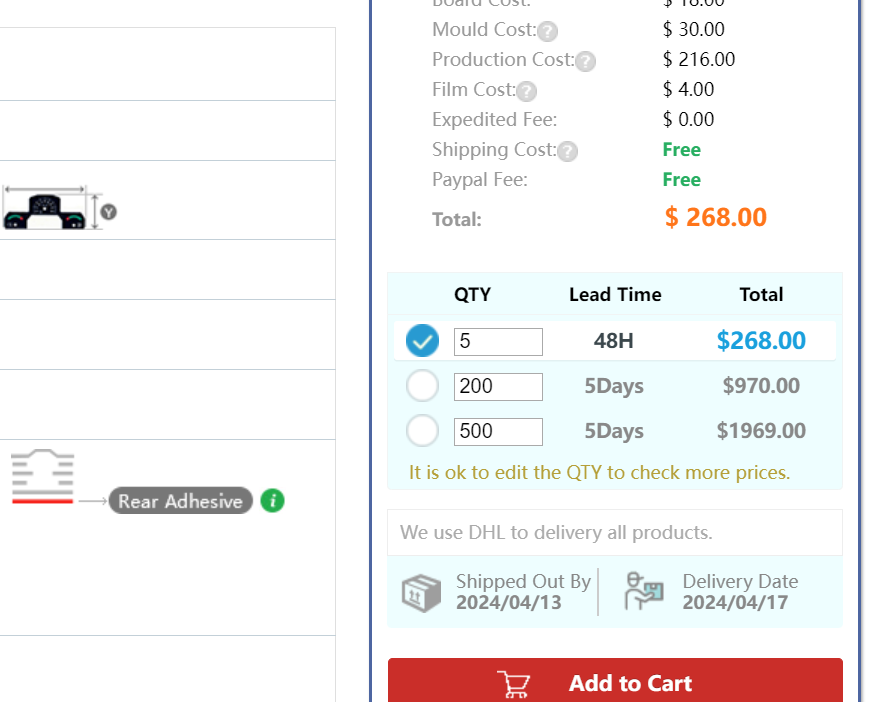Click the $1969.00 total price row
888x702 pixels.
coord(615,431)
